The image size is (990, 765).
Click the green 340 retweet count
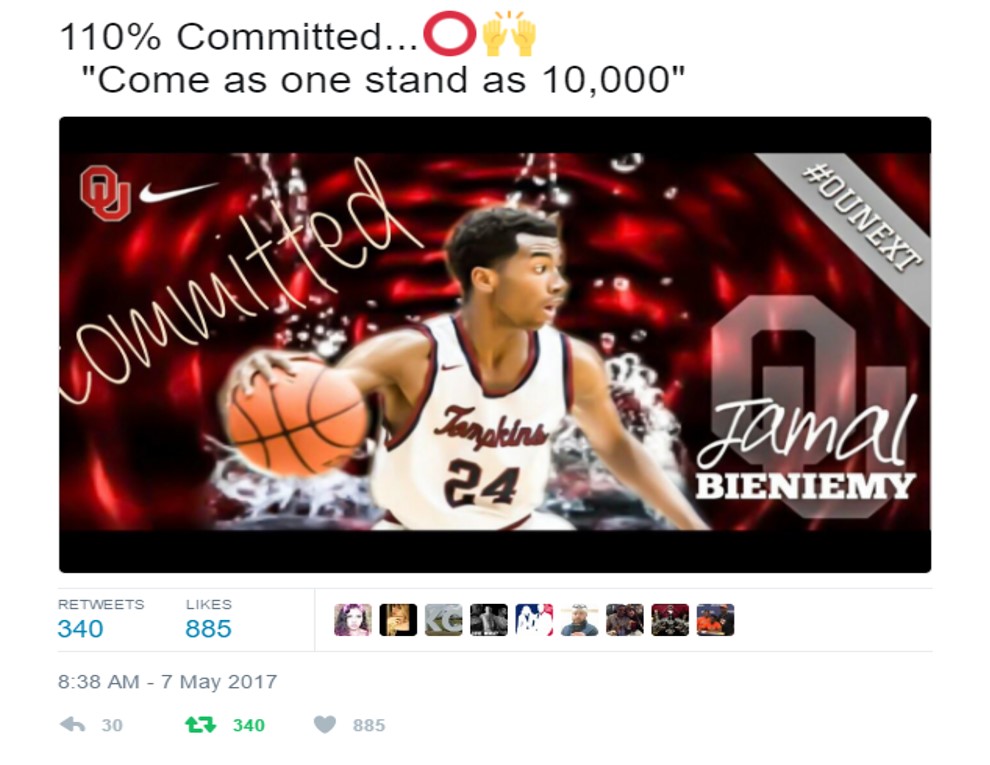(249, 725)
